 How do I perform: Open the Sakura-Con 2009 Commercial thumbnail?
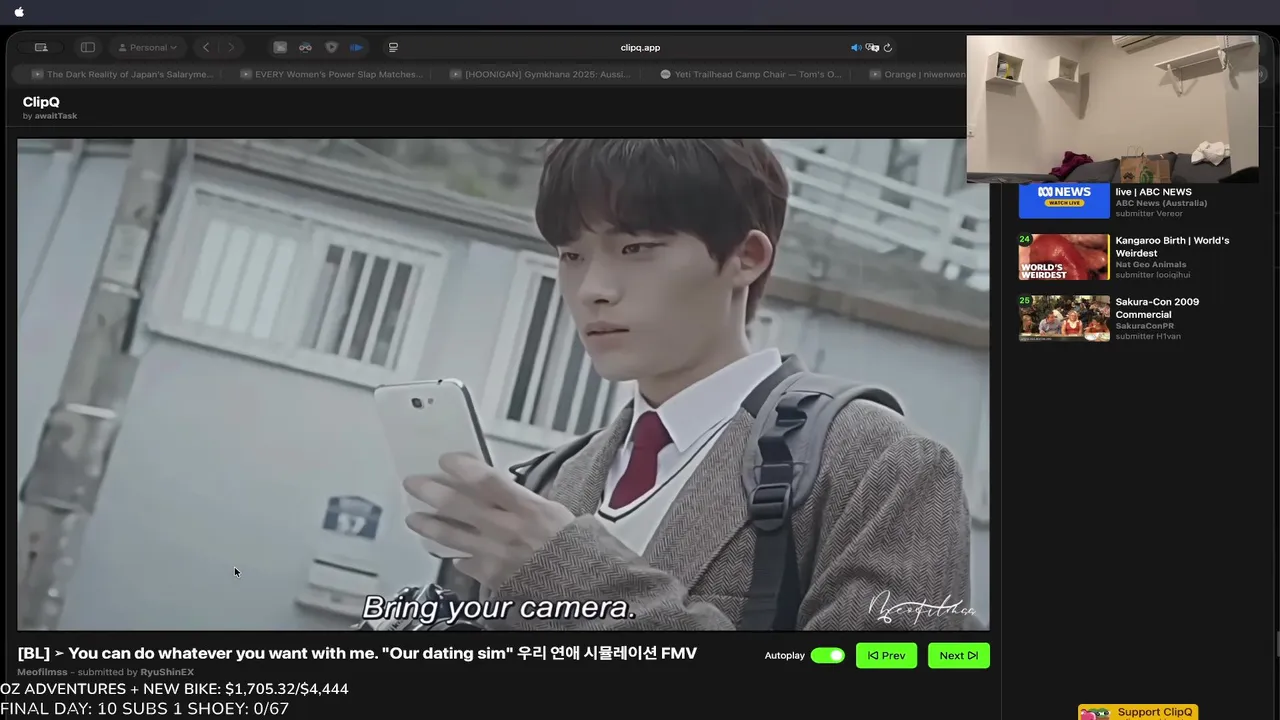1064,318
